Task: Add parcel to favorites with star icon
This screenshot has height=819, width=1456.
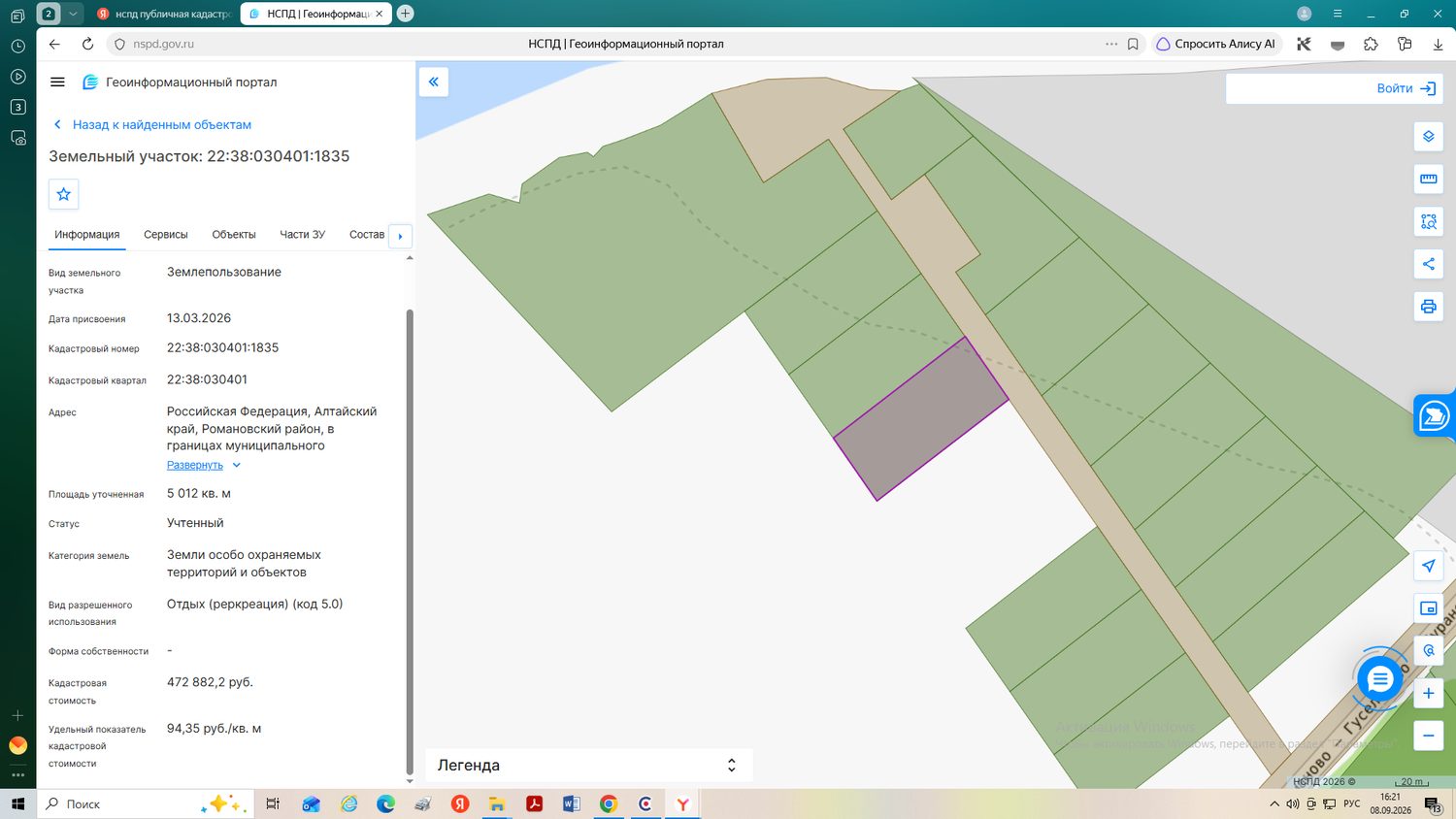Action: [64, 194]
